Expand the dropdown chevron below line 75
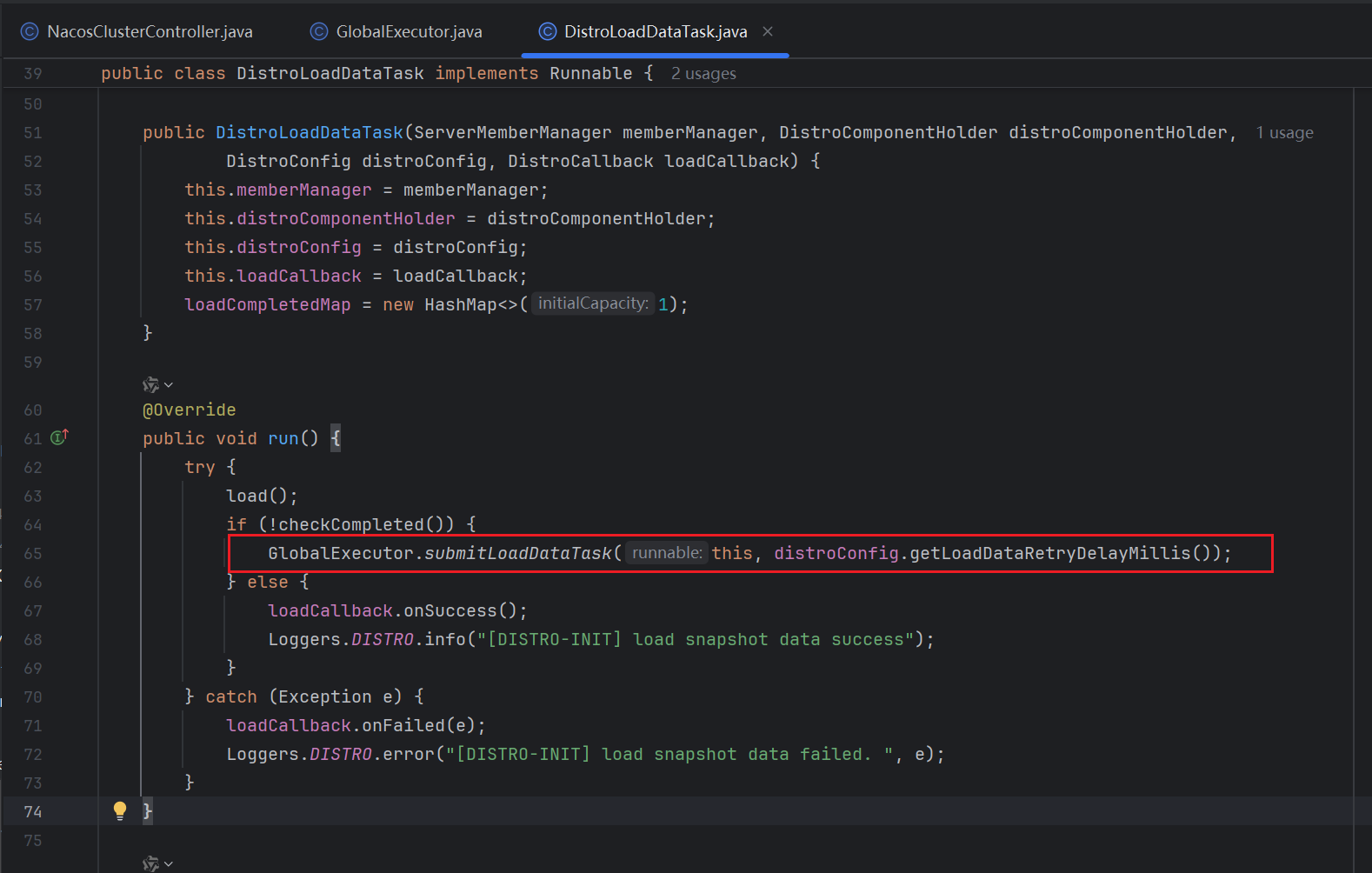 [169, 863]
